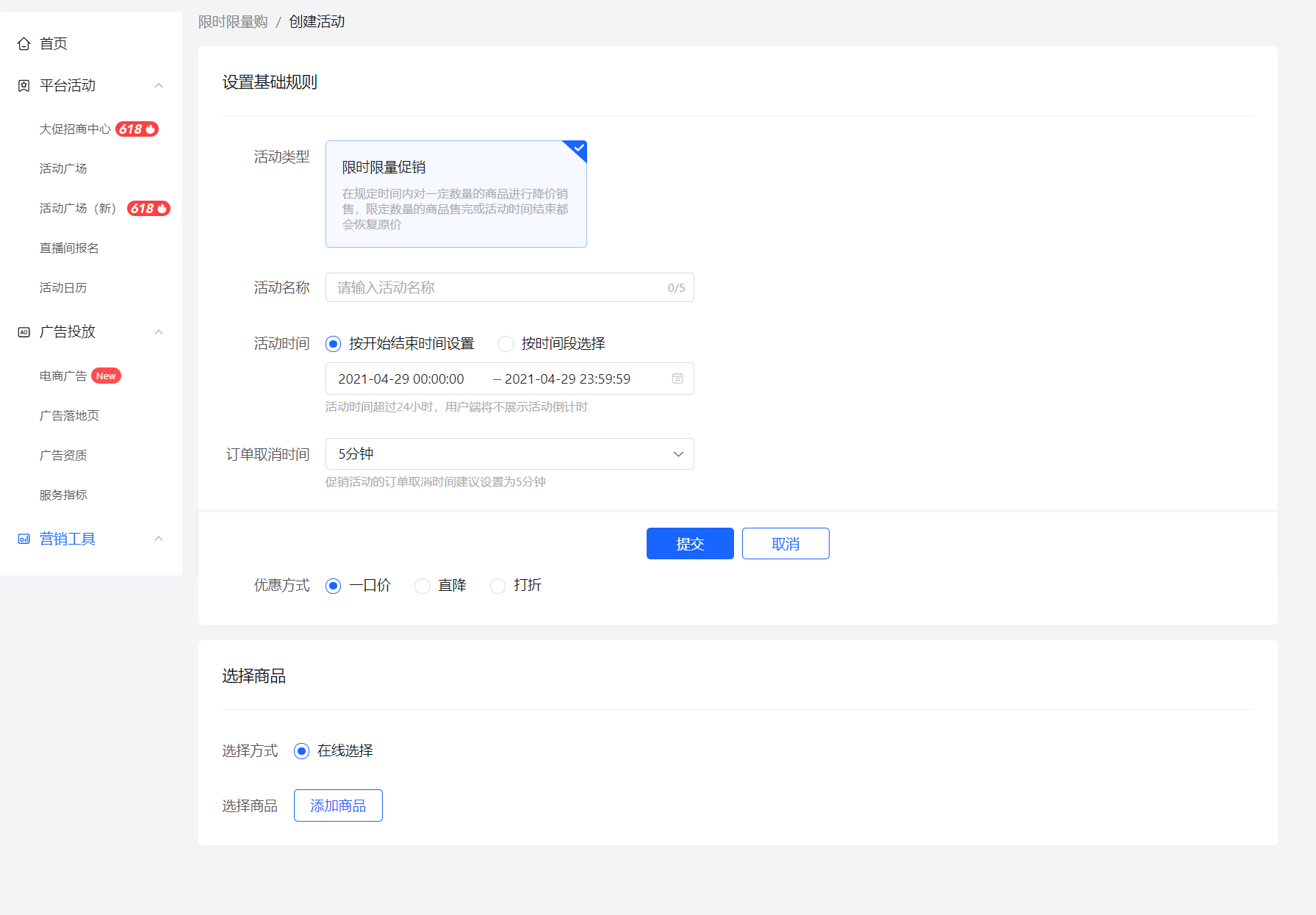This screenshot has width=1316, height=915.
Task: Click the New badge beside 电商广告
Action: point(106,376)
